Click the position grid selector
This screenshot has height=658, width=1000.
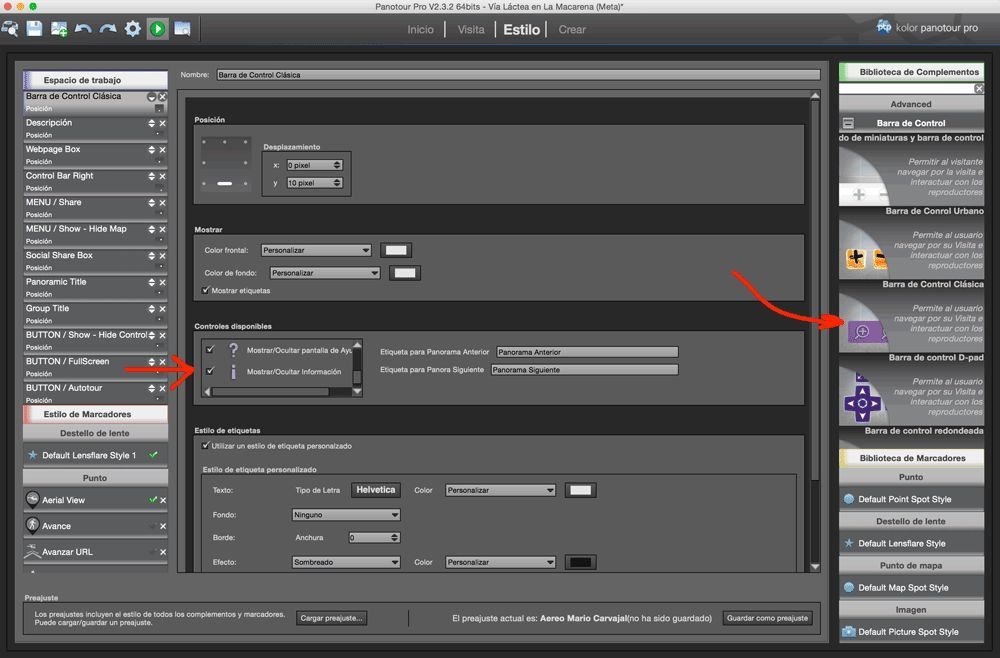(225, 163)
